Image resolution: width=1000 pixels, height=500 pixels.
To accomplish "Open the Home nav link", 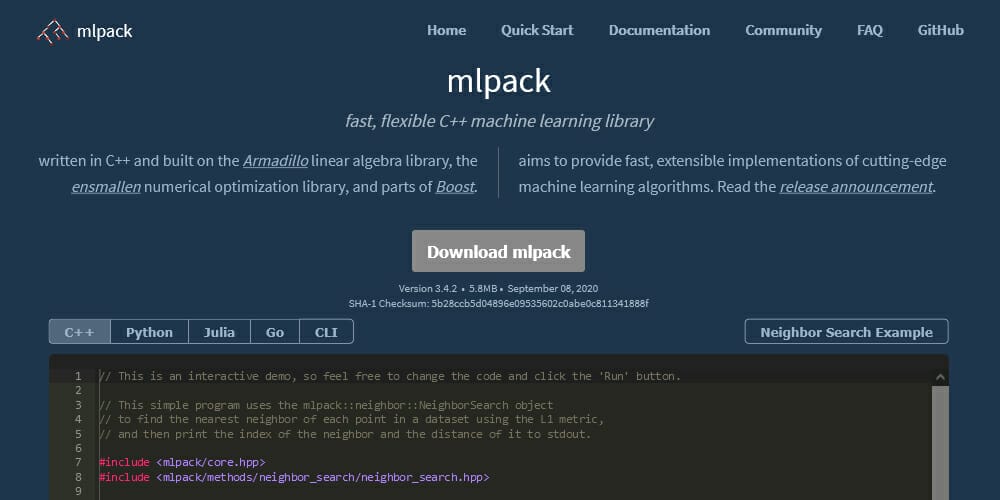I will point(446,30).
